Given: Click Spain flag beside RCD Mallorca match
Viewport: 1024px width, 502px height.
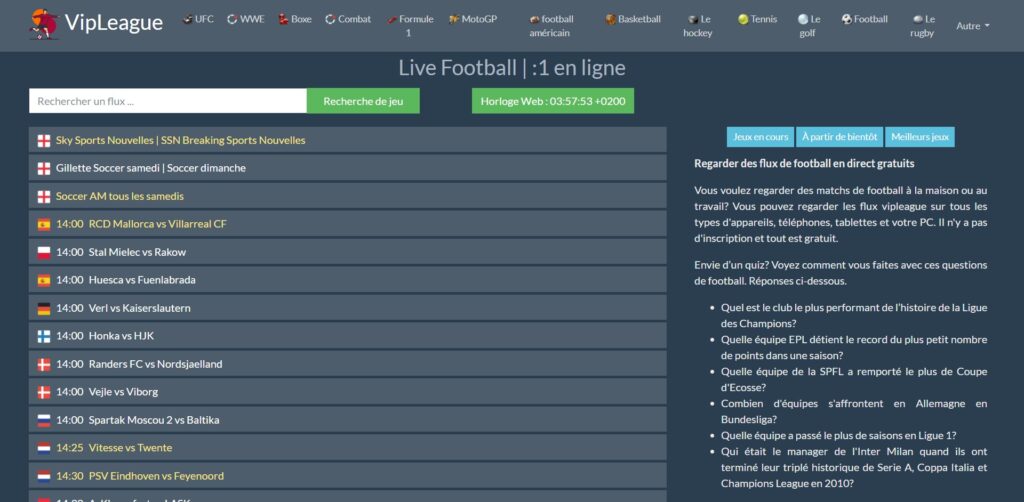Looking at the screenshot, I should point(44,225).
